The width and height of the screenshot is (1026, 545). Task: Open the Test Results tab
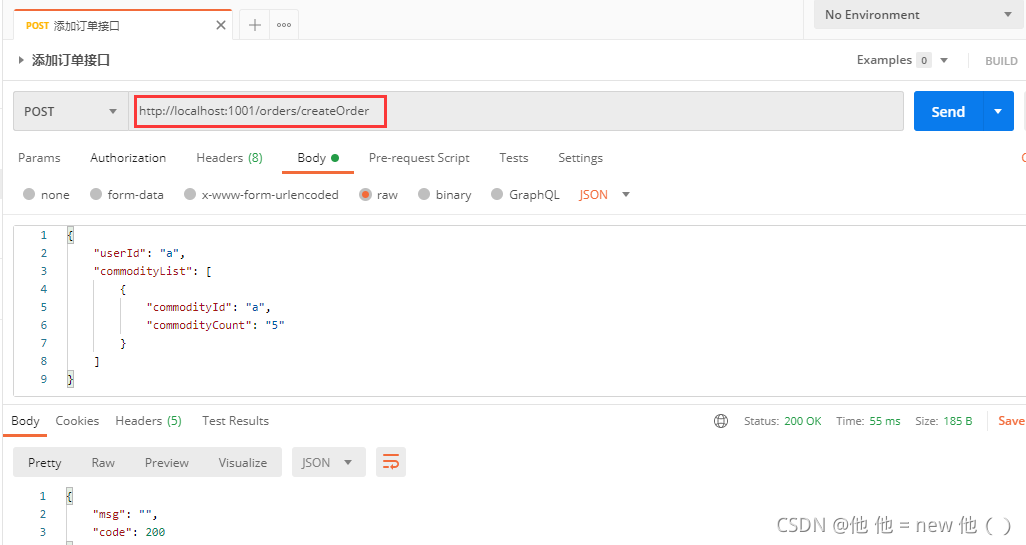tap(236, 421)
